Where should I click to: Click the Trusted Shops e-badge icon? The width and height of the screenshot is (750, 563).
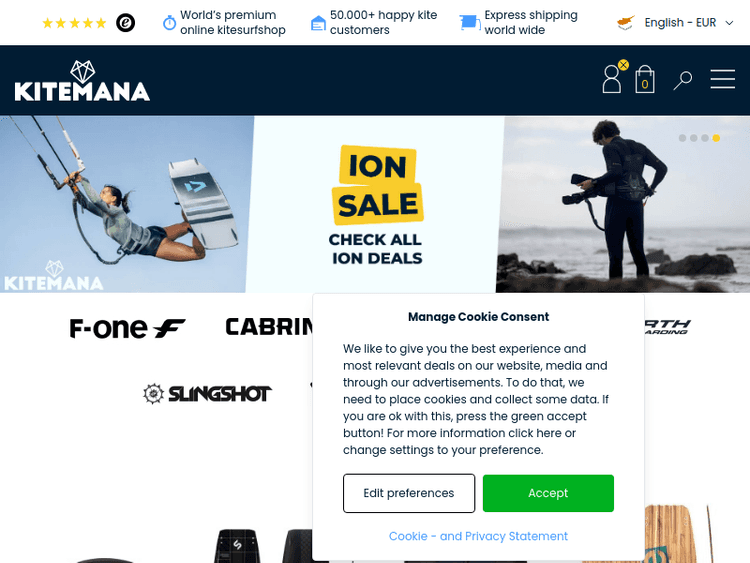125,22
